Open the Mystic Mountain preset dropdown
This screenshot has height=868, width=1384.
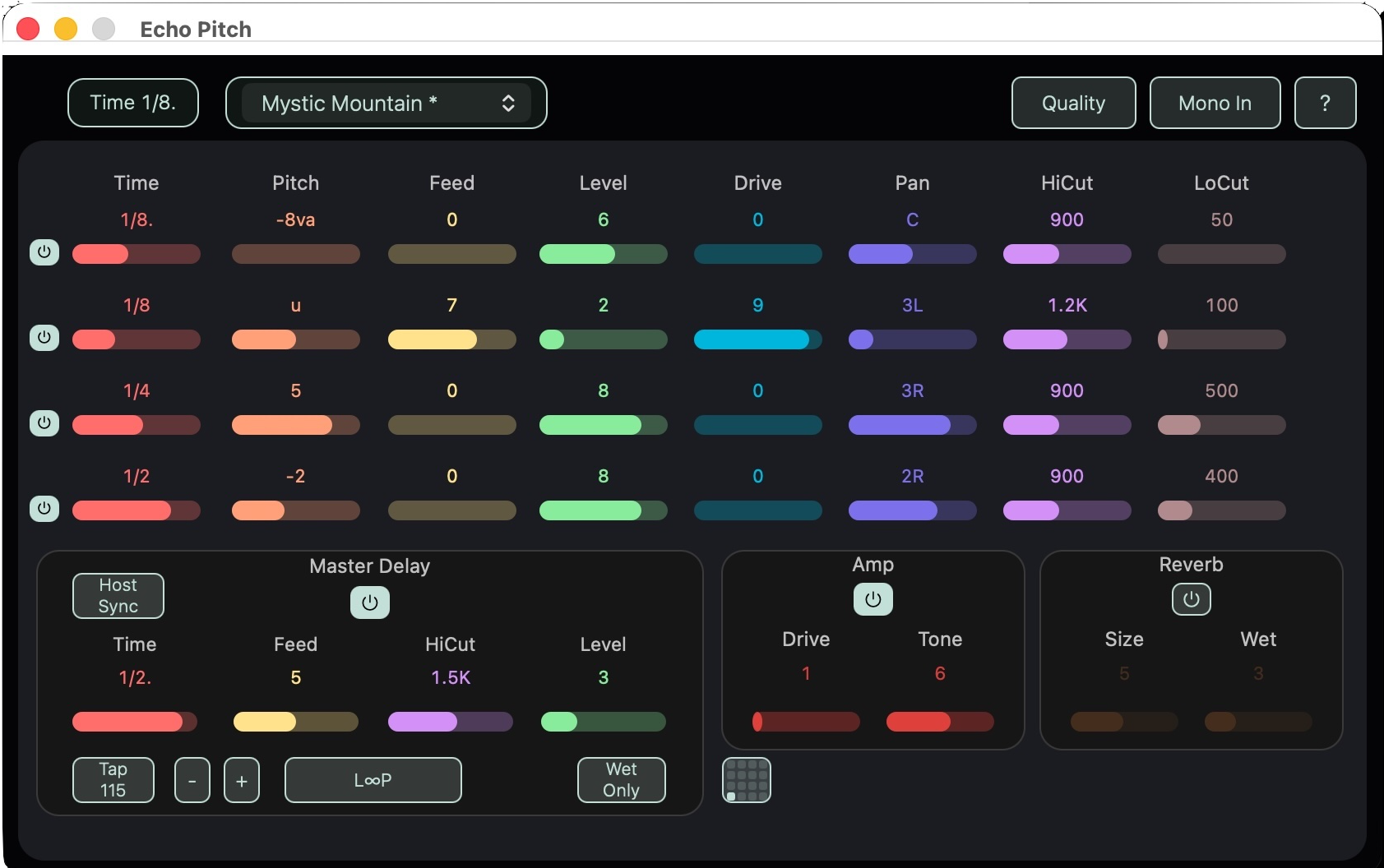[x=387, y=103]
